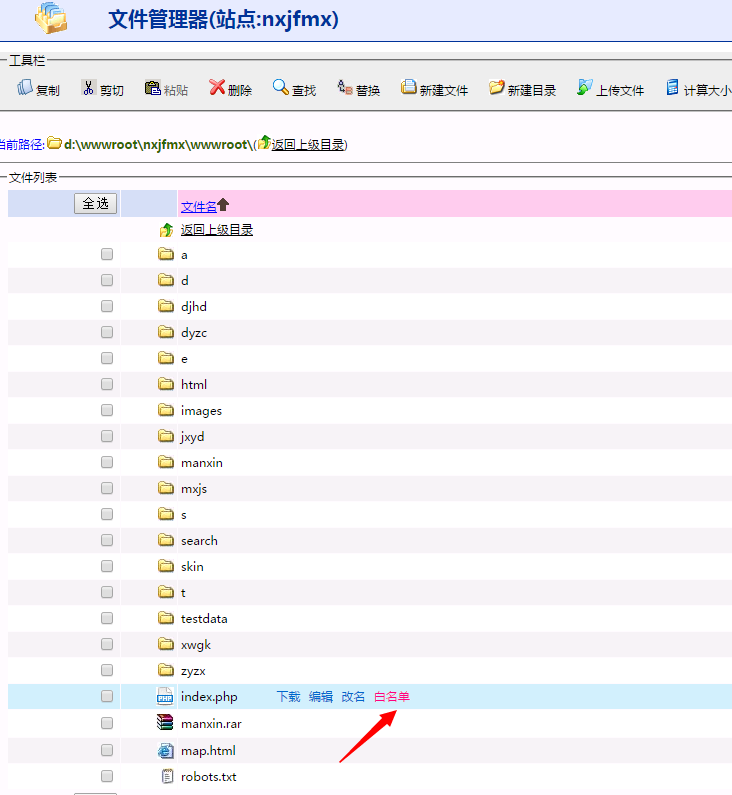Click the Replace (替换) toolbar icon
This screenshot has width=732, height=795.
pyautogui.click(x=345, y=88)
